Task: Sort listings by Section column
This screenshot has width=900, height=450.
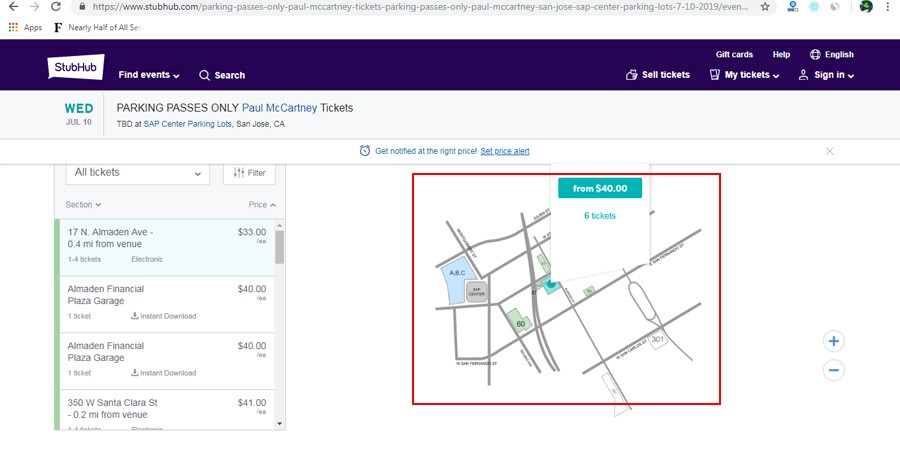Action: (x=84, y=205)
